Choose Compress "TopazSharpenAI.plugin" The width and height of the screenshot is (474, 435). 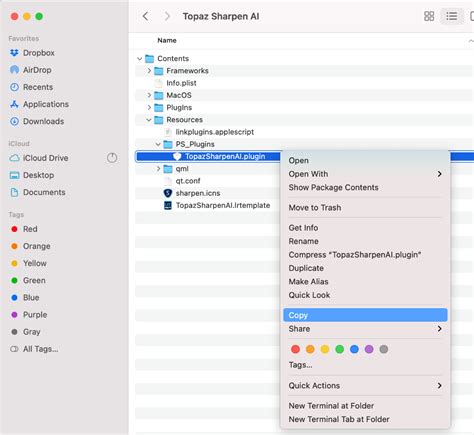tap(365, 255)
